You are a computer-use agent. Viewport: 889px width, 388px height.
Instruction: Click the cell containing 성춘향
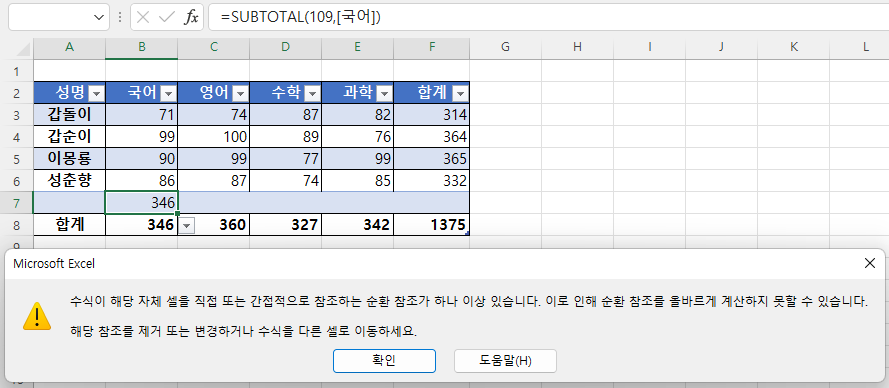69,181
